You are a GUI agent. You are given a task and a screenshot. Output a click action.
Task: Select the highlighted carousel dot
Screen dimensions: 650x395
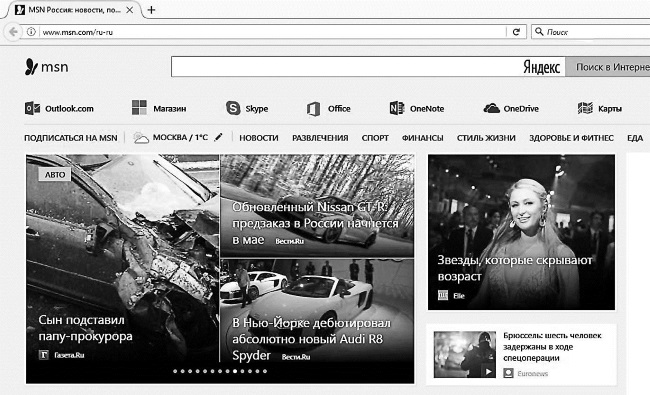point(235,371)
